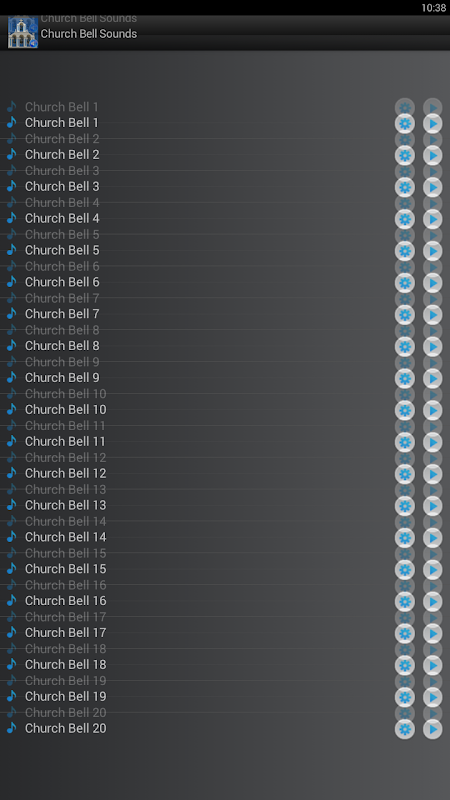The image size is (450, 800).
Task: Open settings gear for Church Bell 11
Action: [x=405, y=442]
